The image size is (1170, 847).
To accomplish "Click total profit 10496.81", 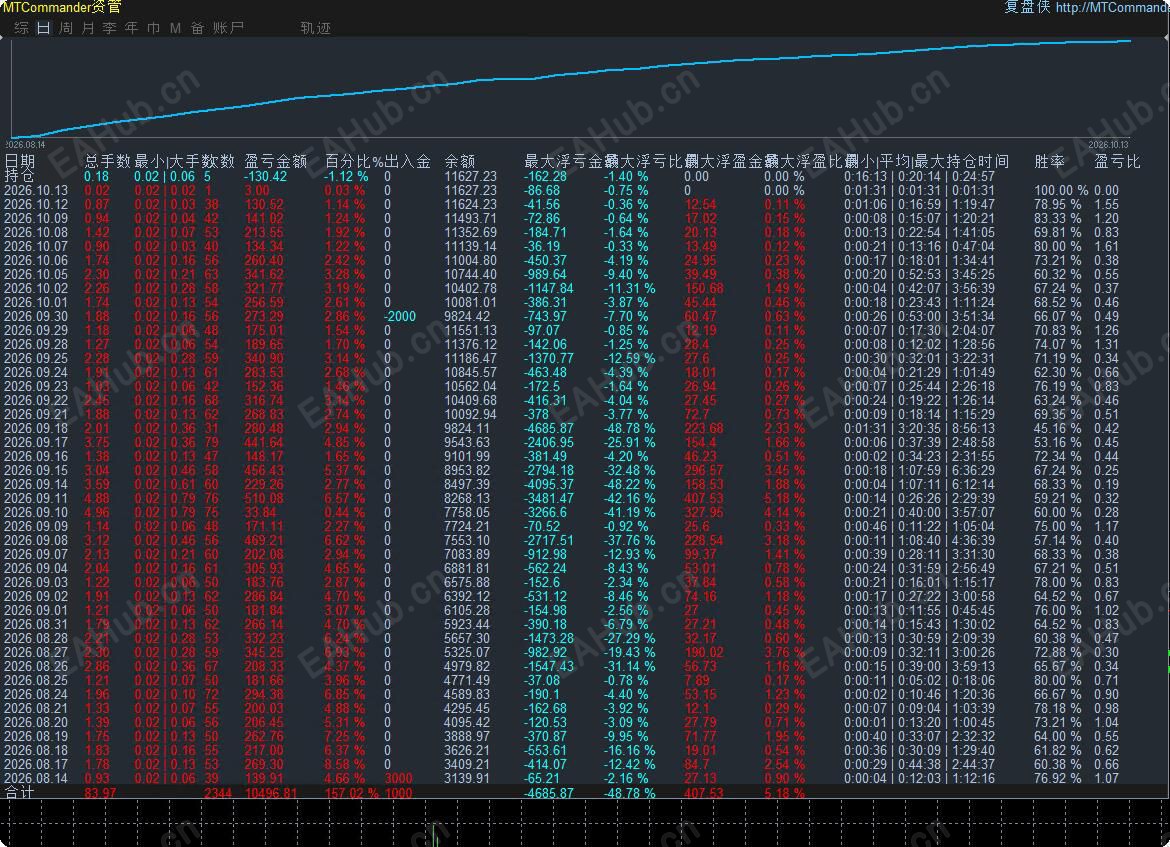I will tap(271, 793).
